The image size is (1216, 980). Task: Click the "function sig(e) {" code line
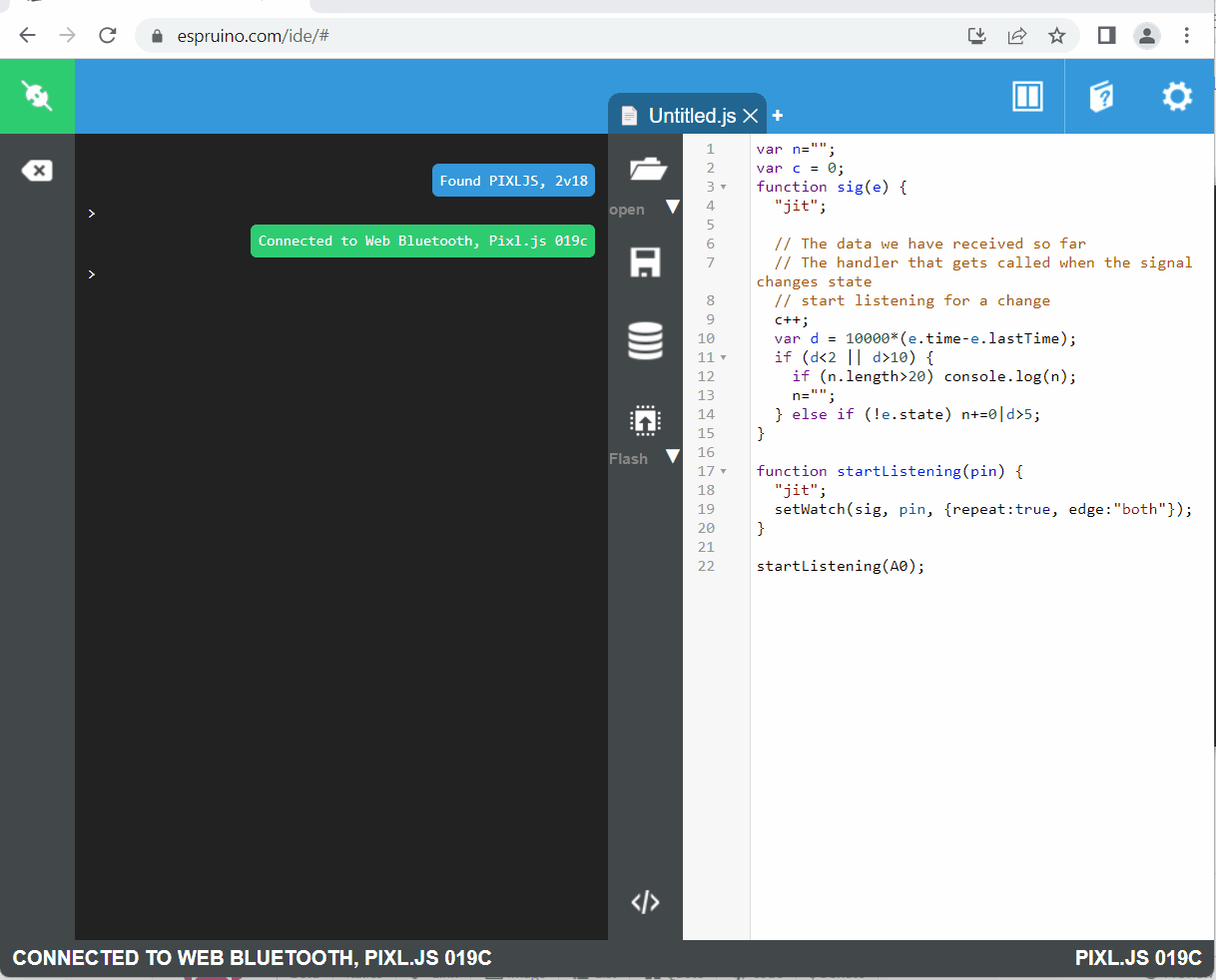(832, 187)
